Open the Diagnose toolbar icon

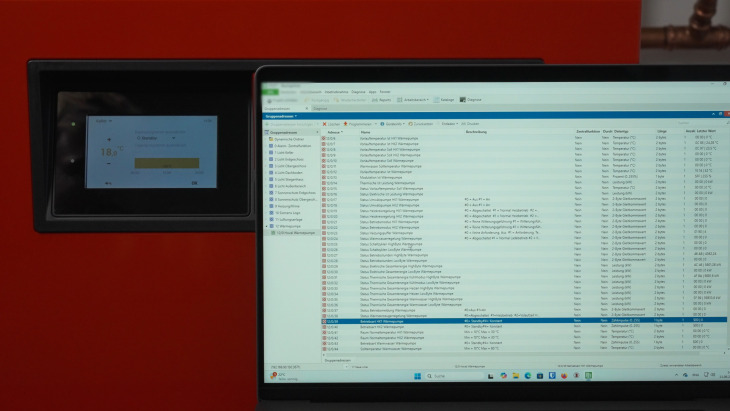click(x=471, y=100)
